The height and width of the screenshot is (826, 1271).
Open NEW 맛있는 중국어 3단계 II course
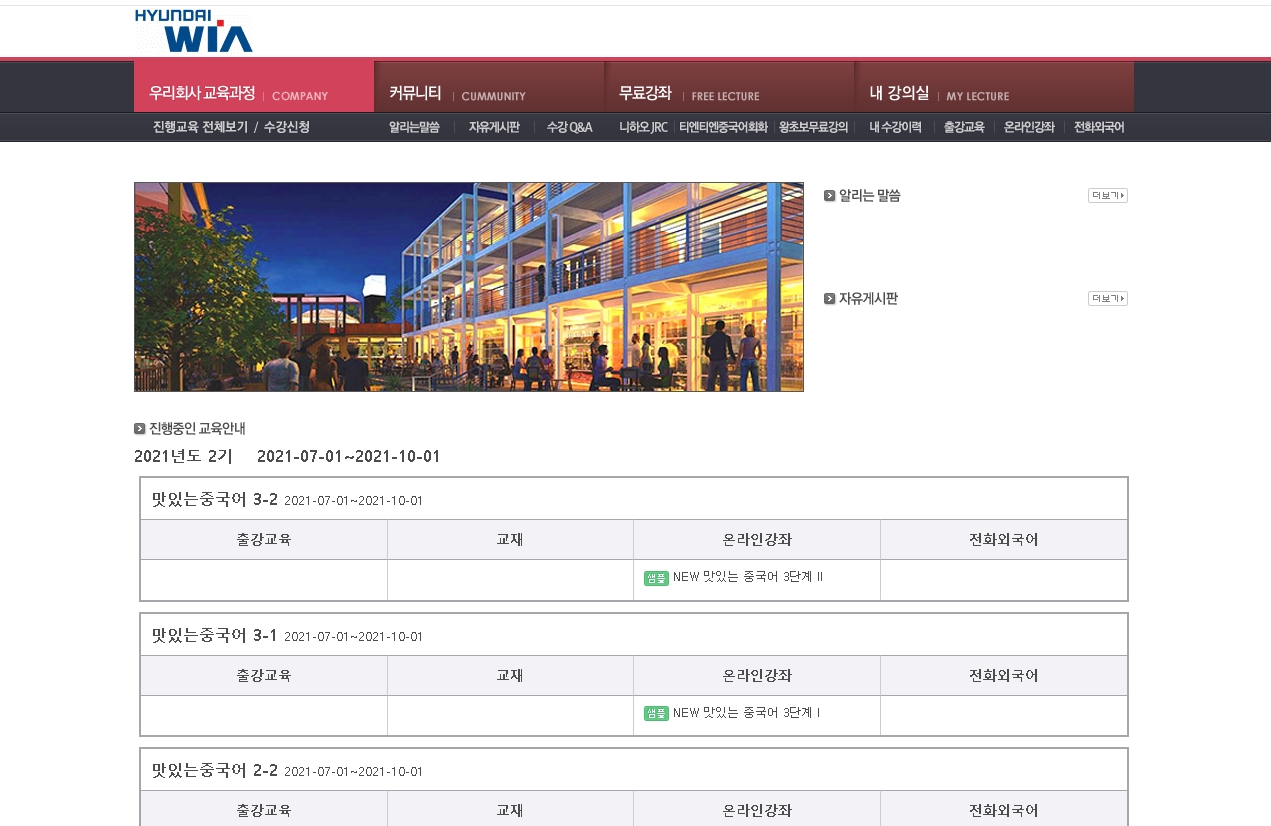tap(748, 577)
